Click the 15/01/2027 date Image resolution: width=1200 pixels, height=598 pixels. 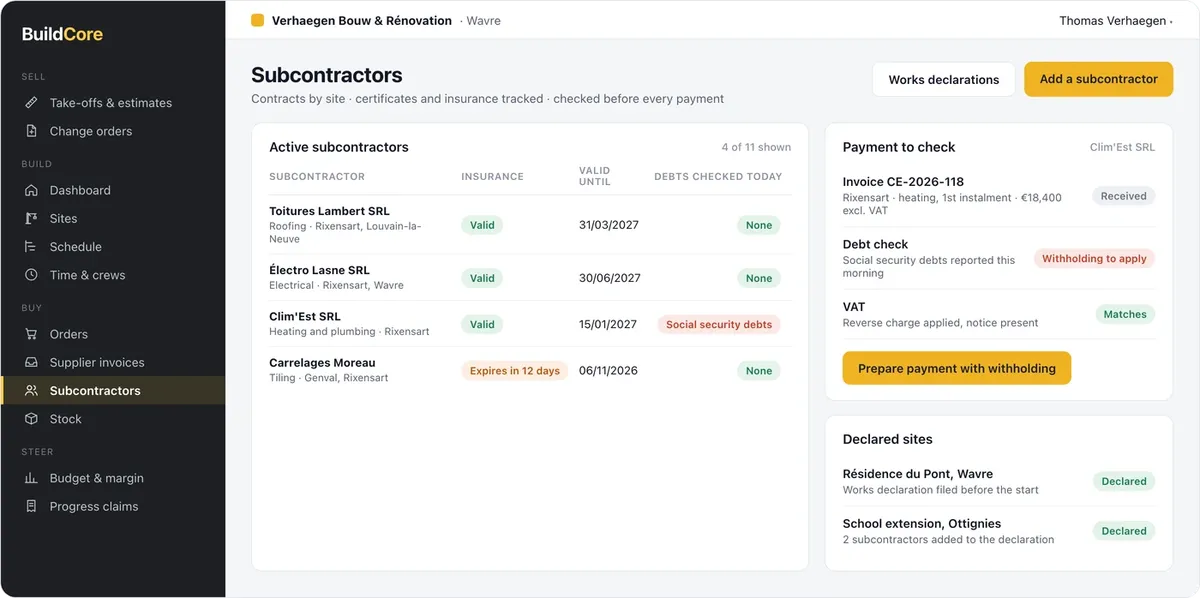(608, 324)
